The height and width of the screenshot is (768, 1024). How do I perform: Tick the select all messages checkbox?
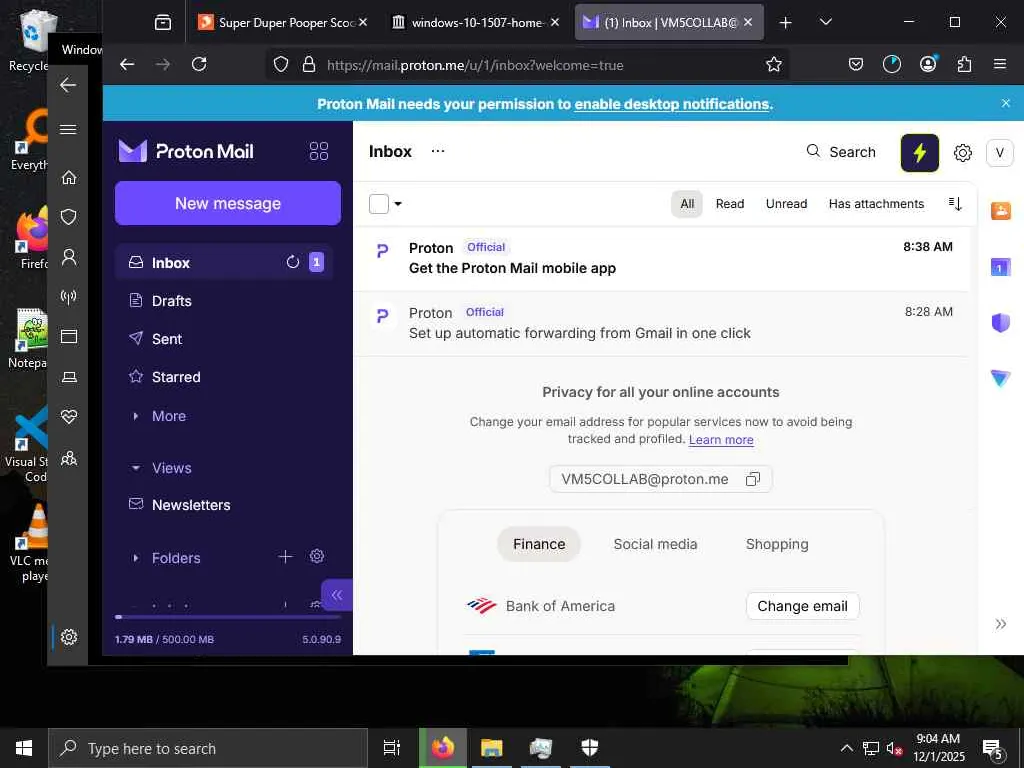pyautogui.click(x=379, y=204)
